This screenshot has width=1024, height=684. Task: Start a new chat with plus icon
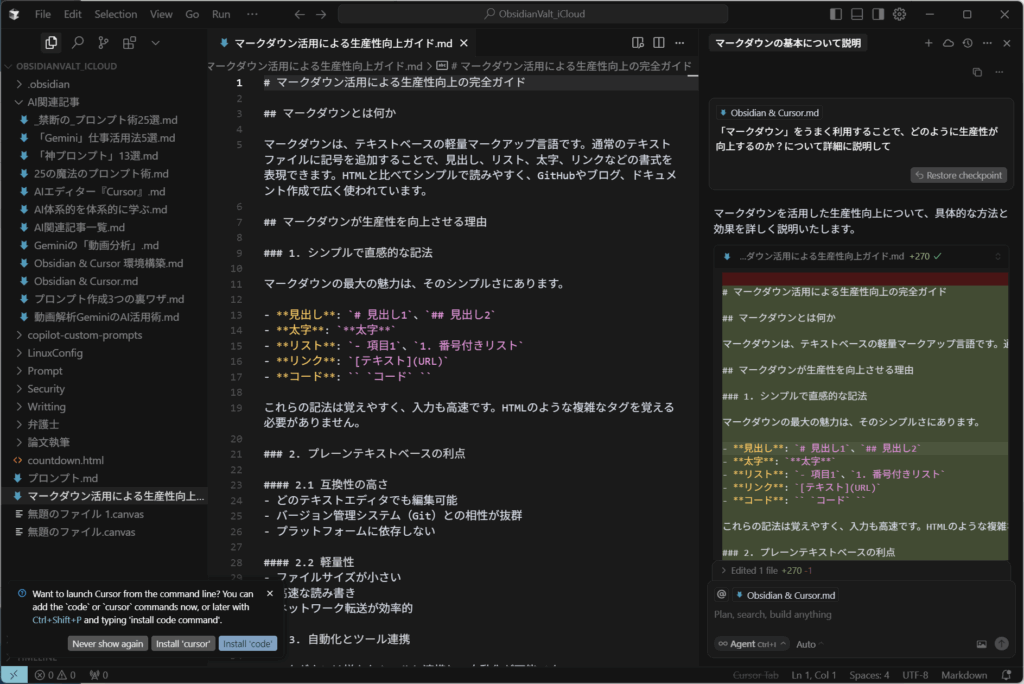coord(928,43)
